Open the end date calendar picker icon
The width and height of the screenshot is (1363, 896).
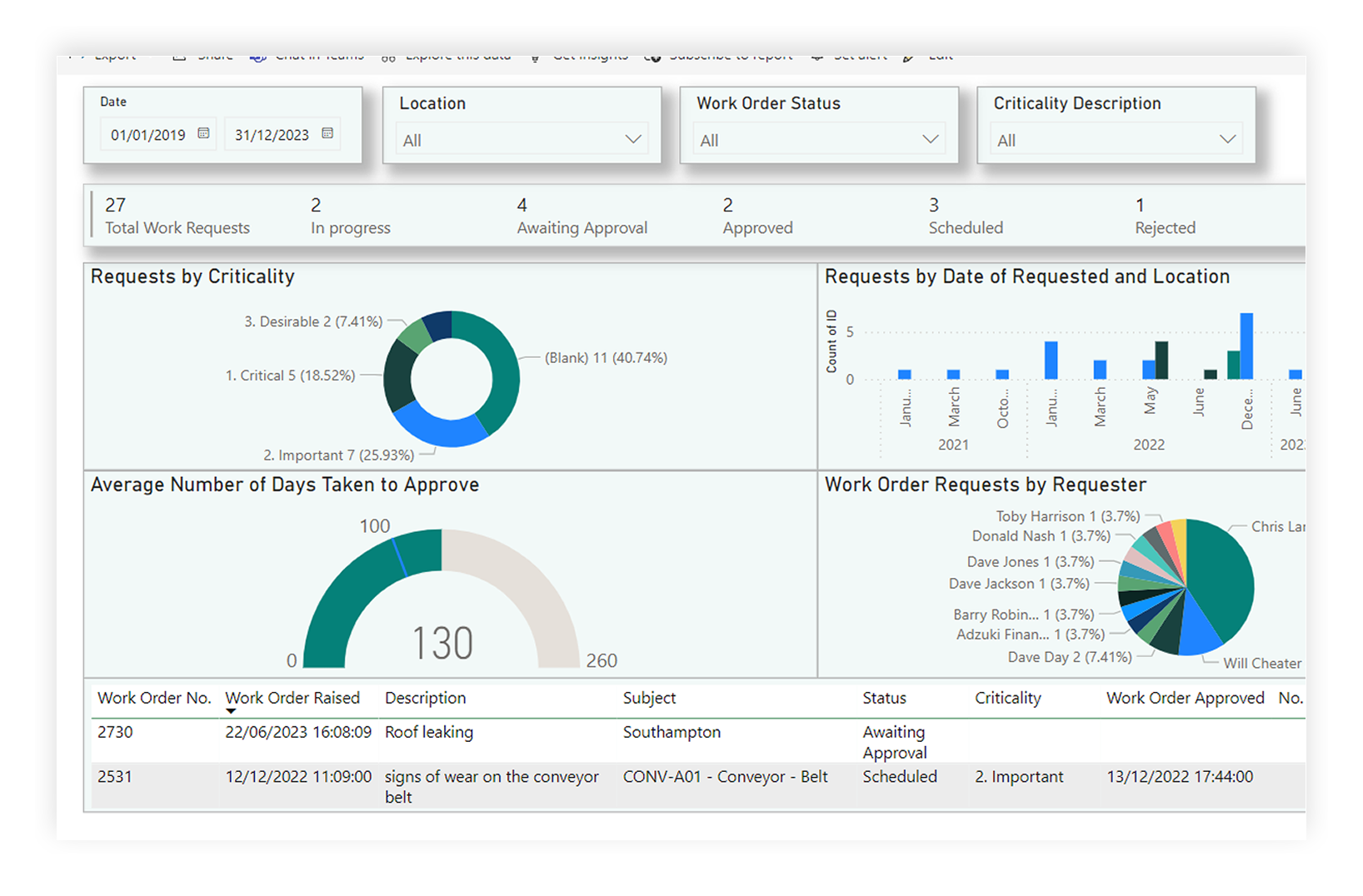(x=327, y=133)
